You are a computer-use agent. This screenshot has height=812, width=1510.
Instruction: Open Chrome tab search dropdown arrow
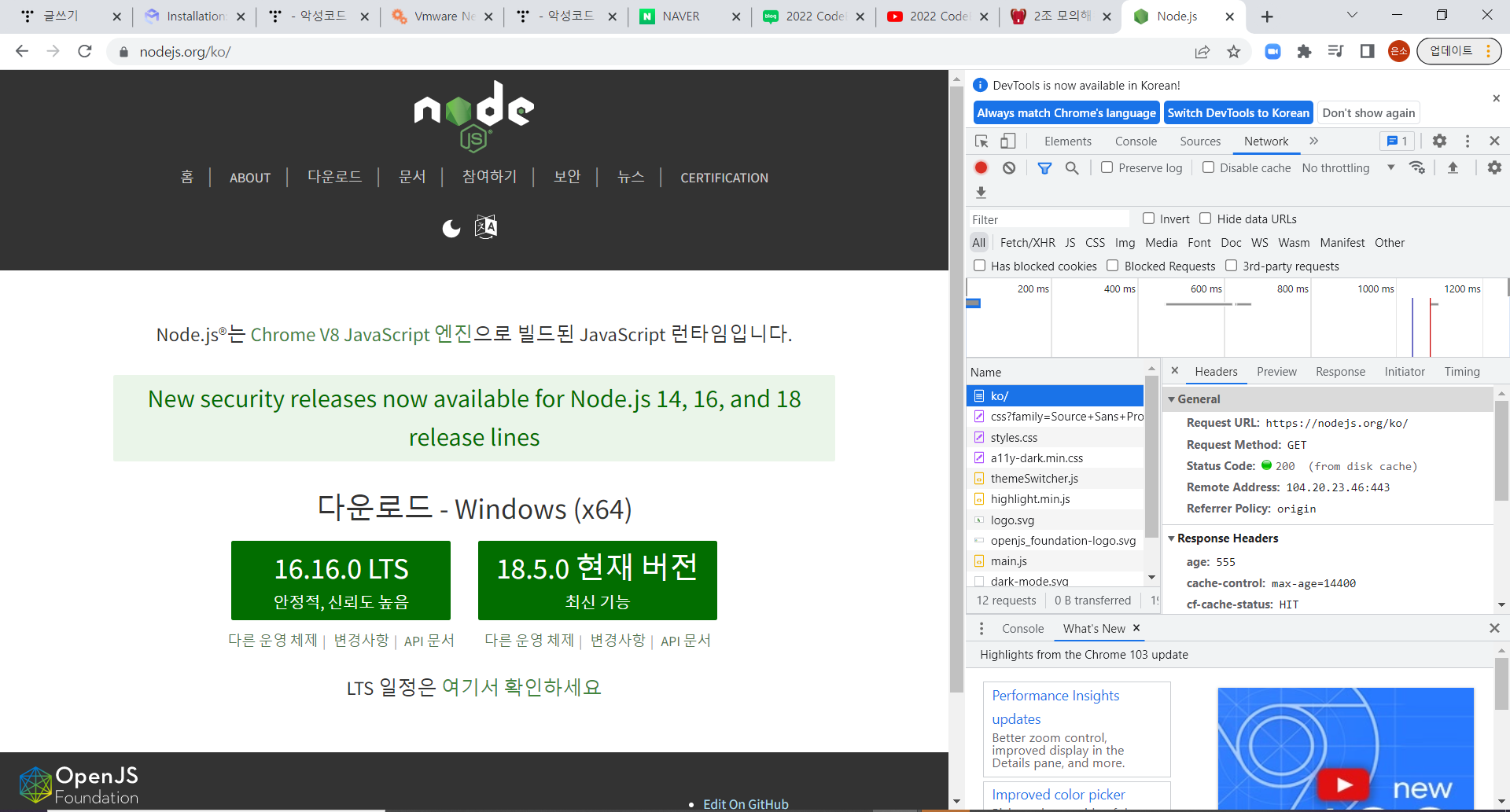pos(1352,15)
